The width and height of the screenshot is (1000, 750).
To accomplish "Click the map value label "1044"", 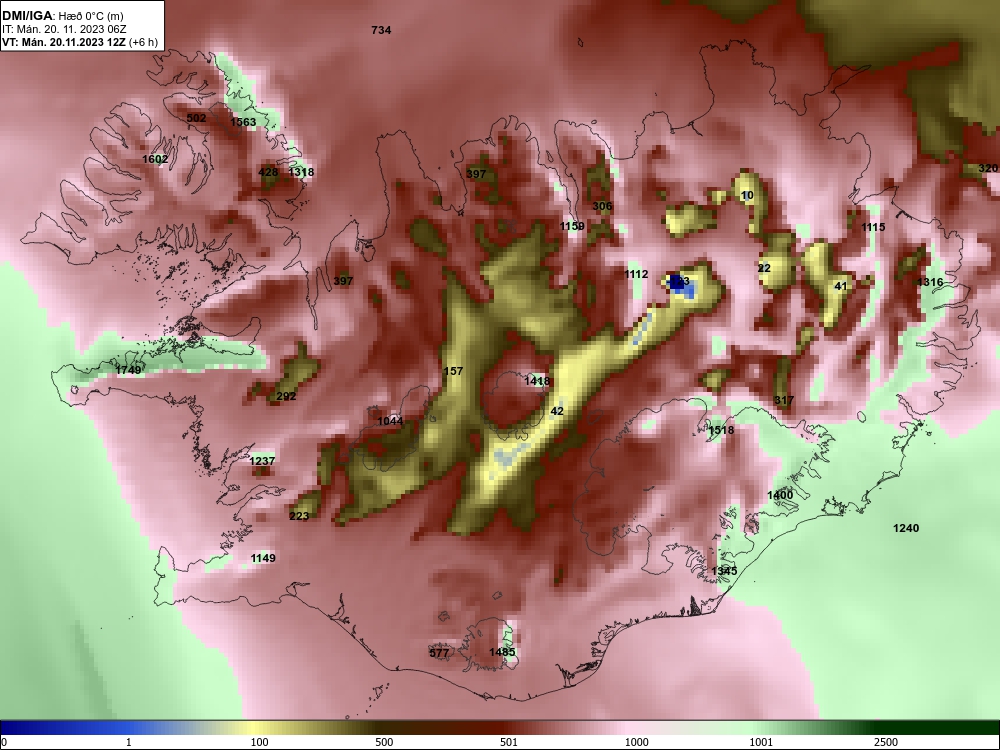I will pyautogui.click(x=390, y=421).
